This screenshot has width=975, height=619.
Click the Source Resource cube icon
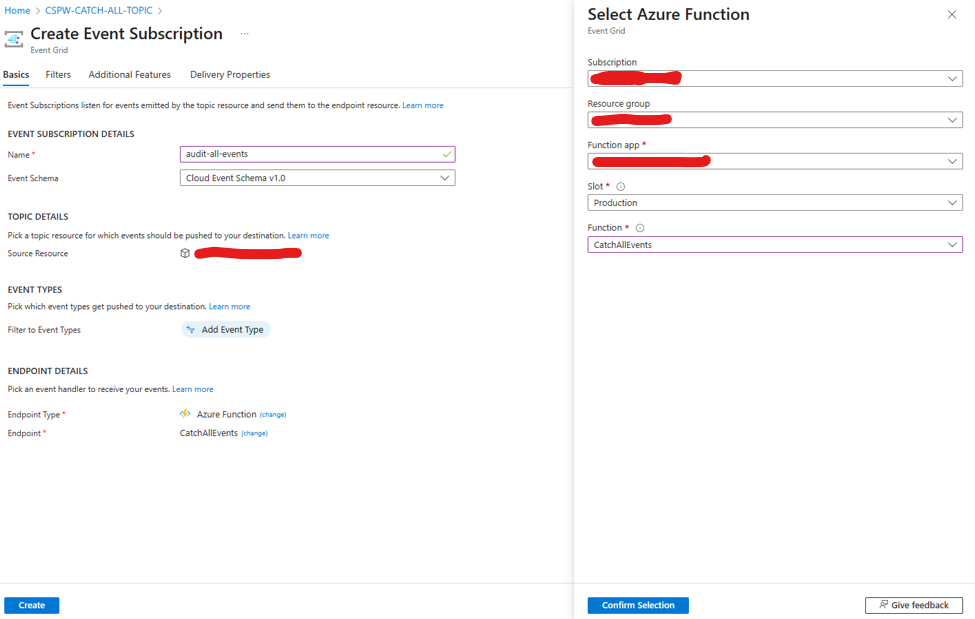point(185,254)
